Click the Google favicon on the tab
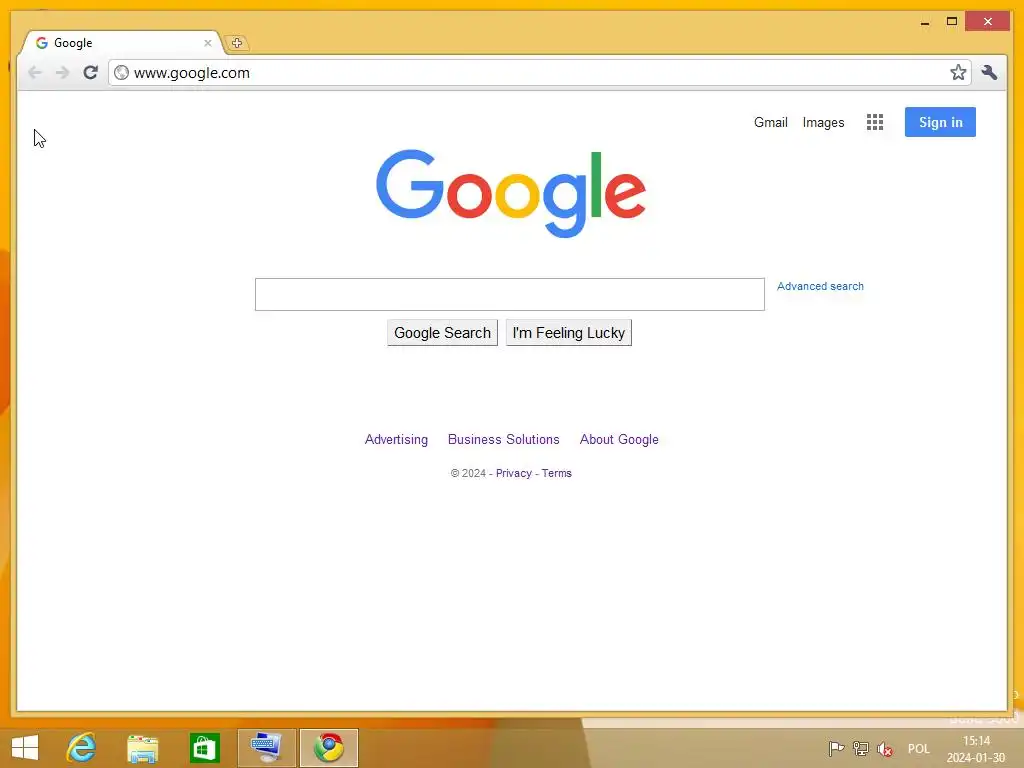 [42, 43]
